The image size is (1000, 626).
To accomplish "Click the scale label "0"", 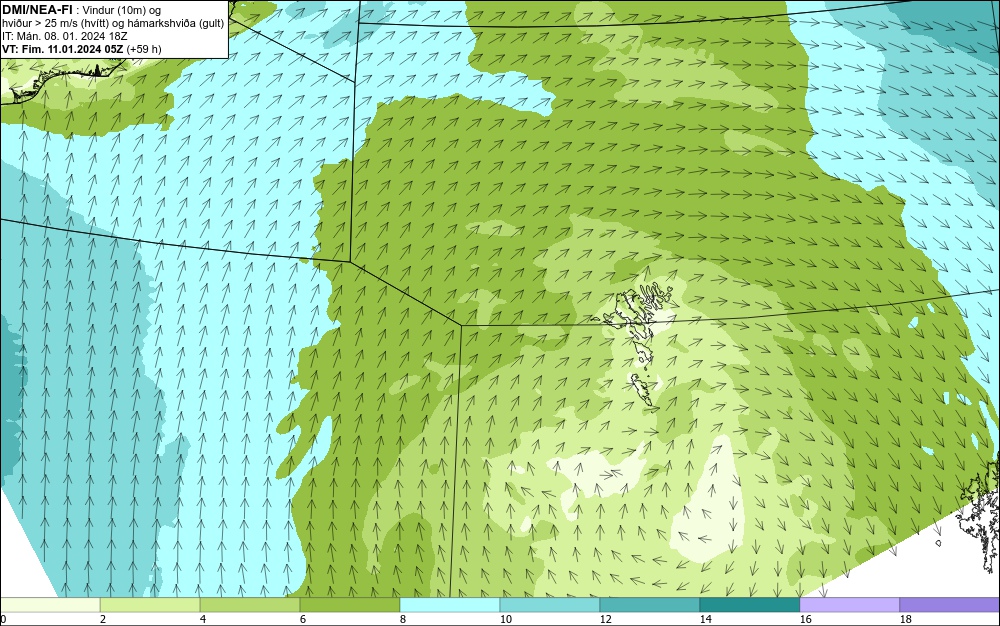I will coord(3,618).
